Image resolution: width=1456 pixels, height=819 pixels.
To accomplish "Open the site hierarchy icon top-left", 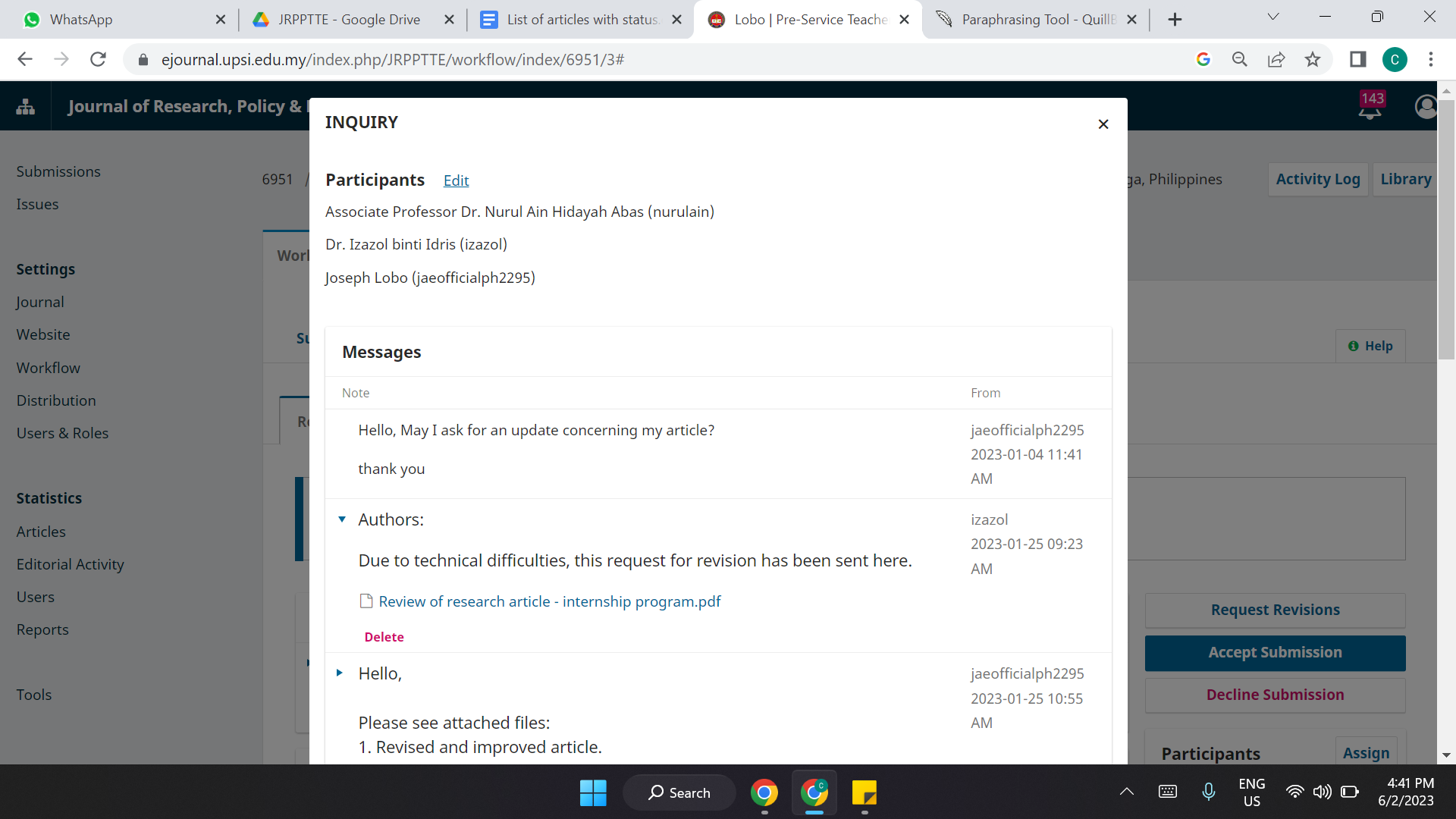I will pyautogui.click(x=25, y=106).
